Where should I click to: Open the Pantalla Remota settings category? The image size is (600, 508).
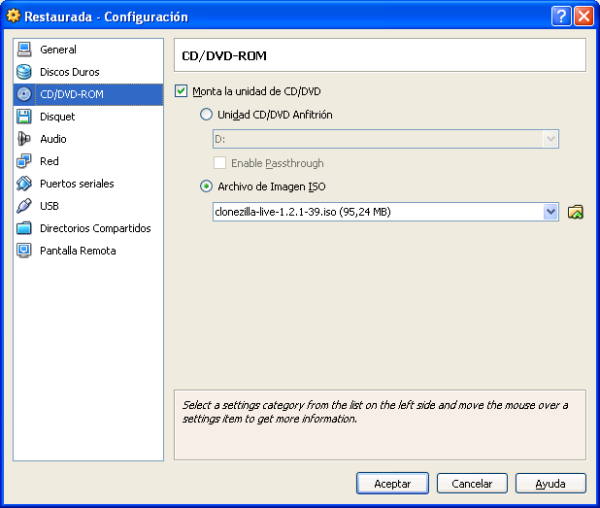pos(77,251)
